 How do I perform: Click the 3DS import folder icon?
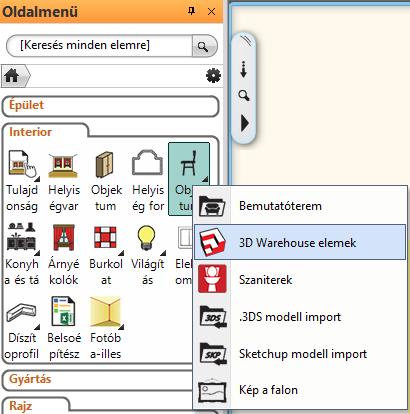213,317
